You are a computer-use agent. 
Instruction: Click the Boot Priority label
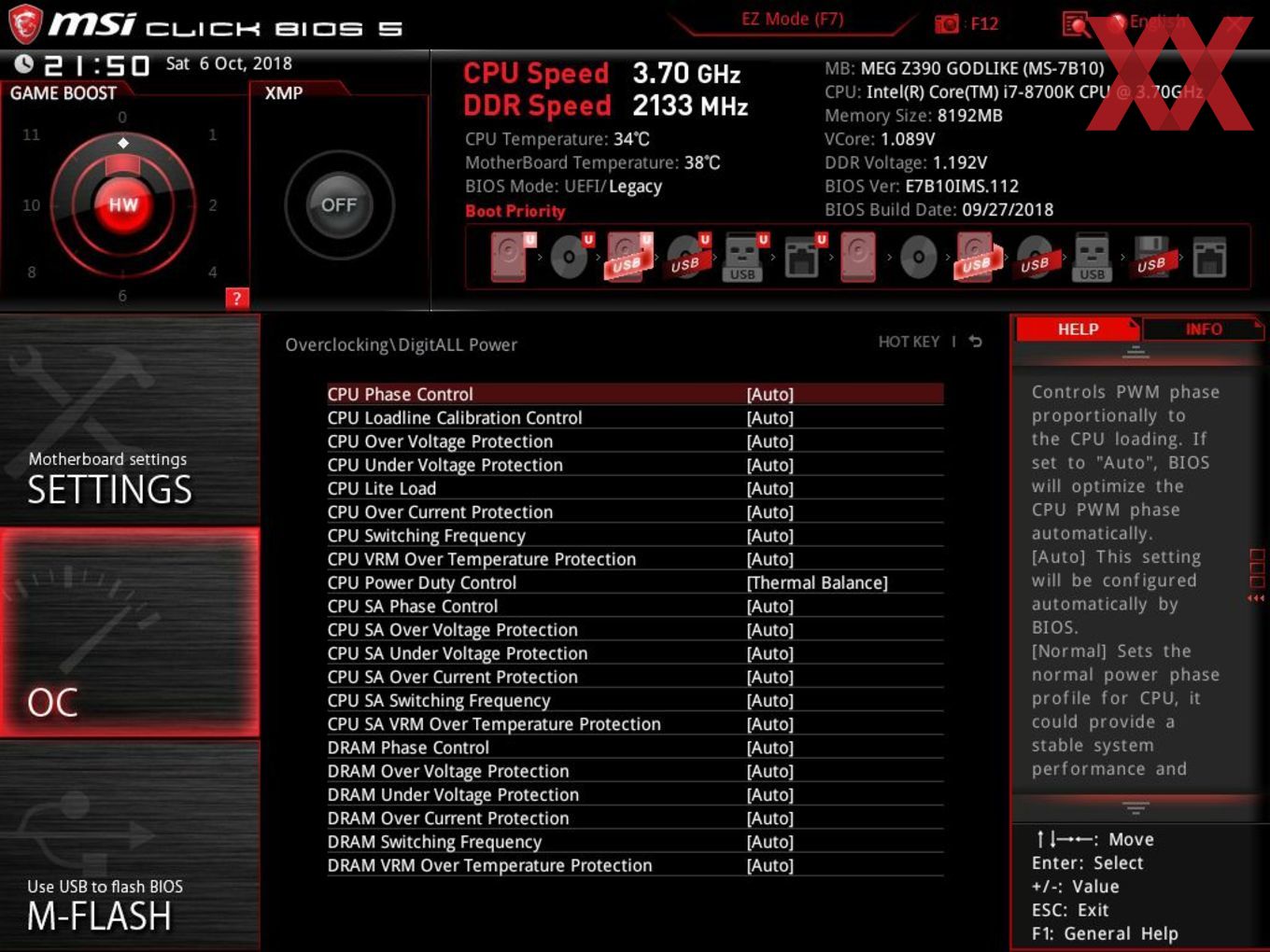pyautogui.click(x=515, y=211)
